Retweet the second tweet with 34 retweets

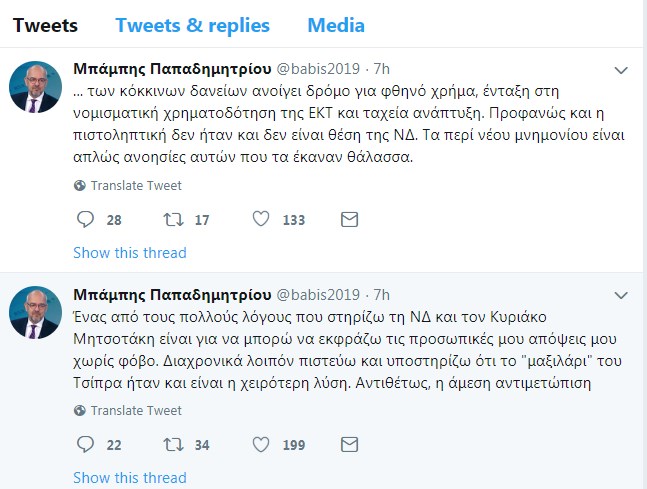173,445
